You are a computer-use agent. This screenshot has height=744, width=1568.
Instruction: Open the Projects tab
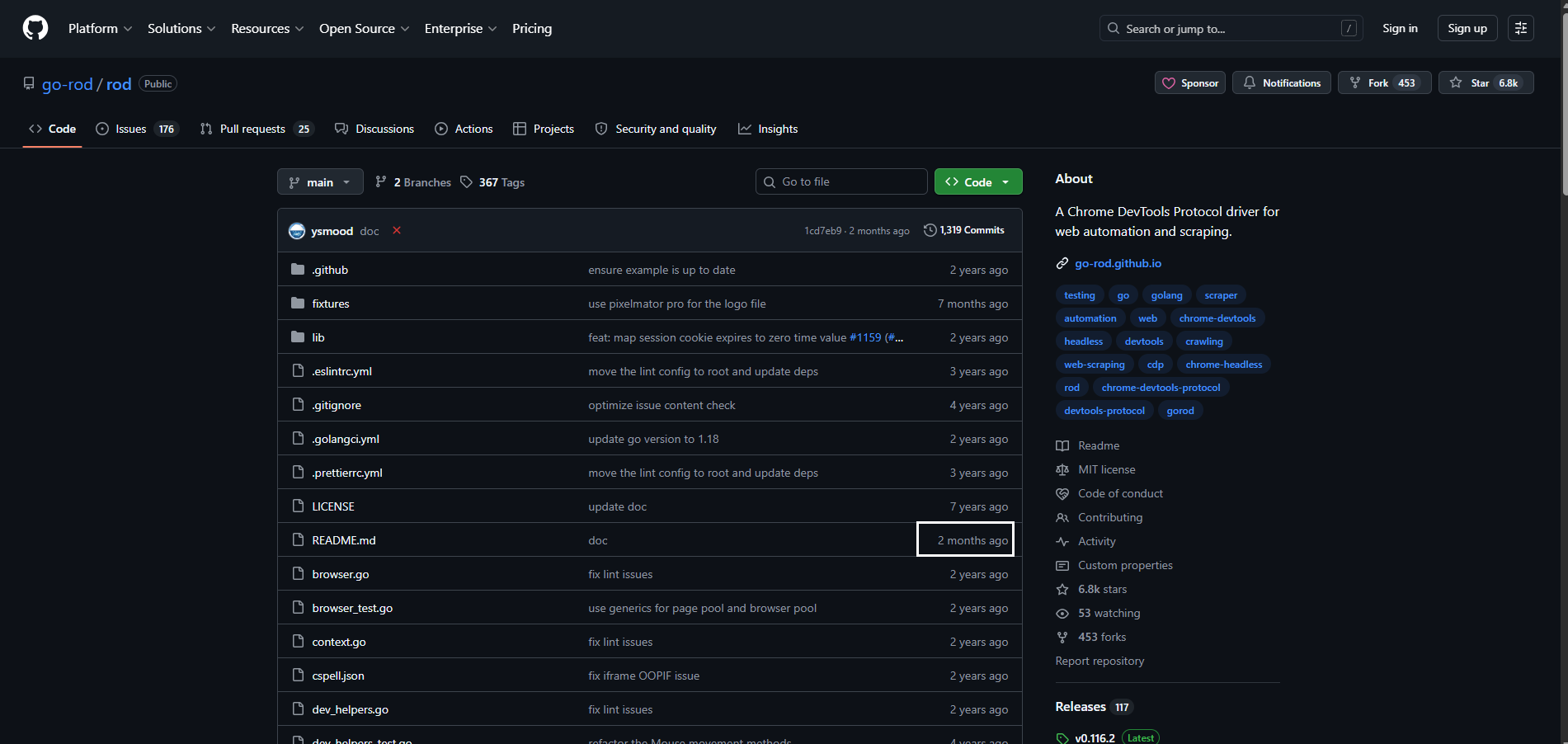click(x=544, y=129)
